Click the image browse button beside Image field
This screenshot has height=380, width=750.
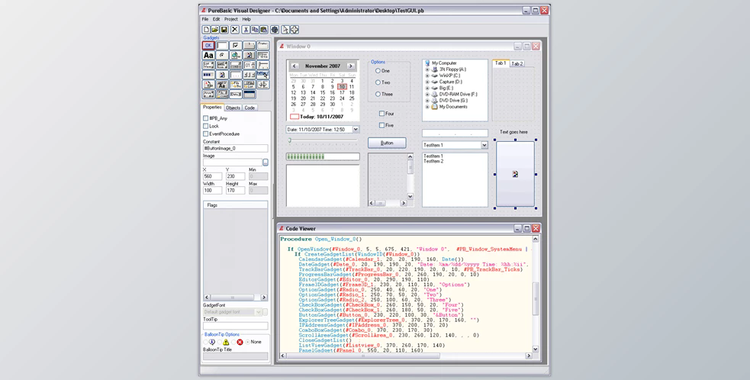[265, 162]
